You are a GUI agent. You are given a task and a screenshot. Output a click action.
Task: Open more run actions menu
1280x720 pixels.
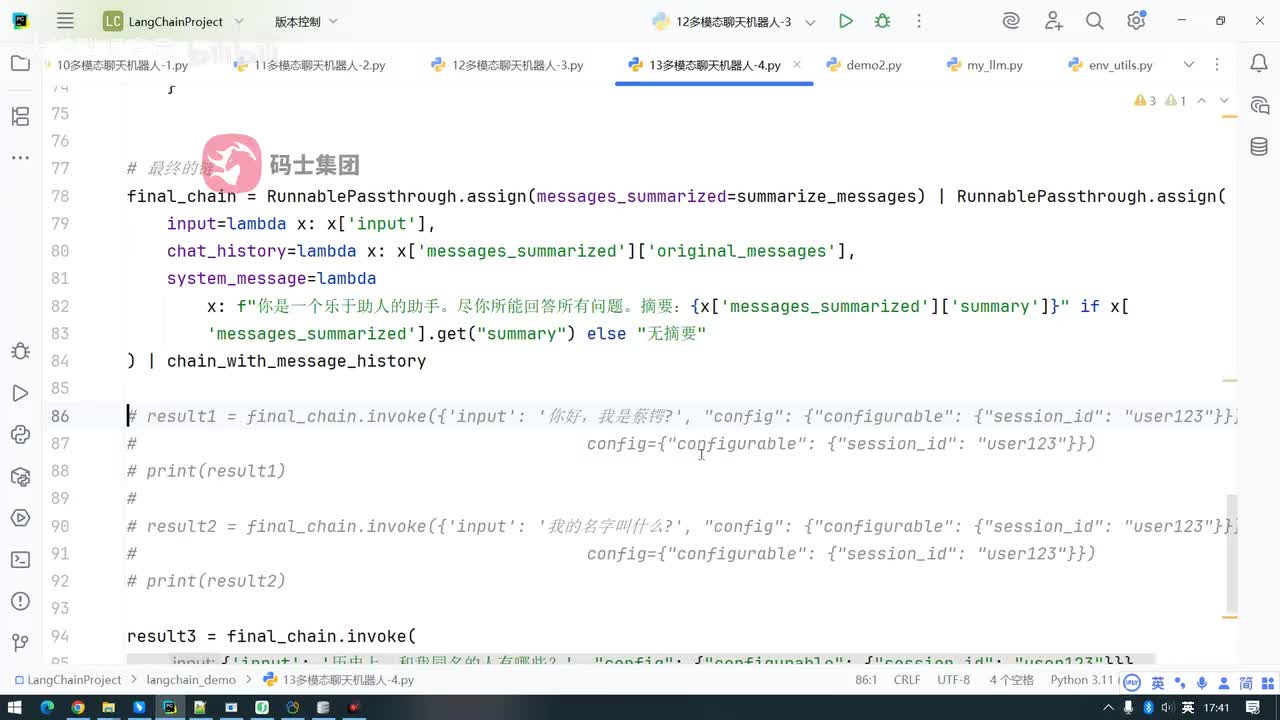[x=919, y=21]
